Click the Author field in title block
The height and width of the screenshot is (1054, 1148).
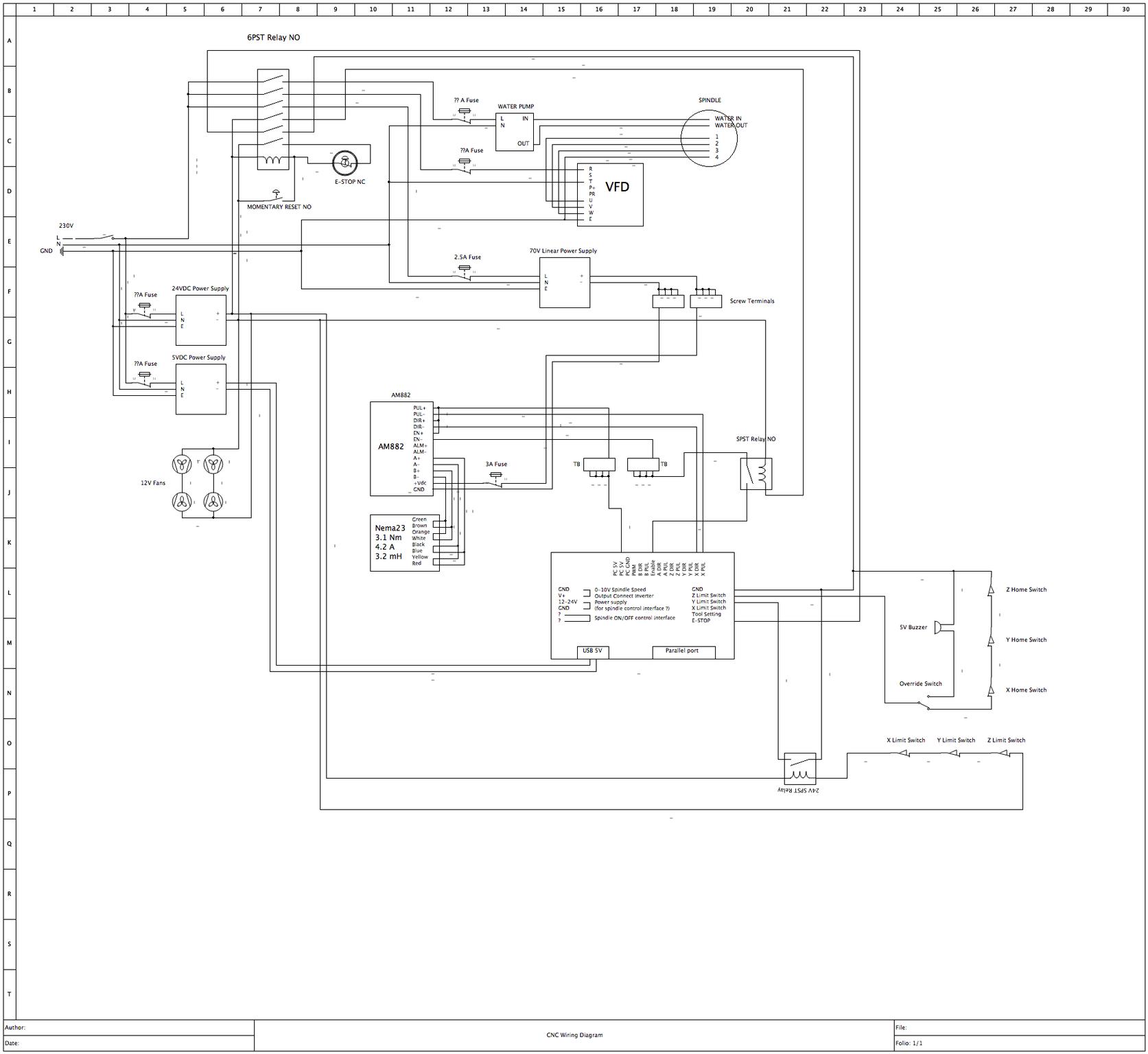coord(129,1027)
